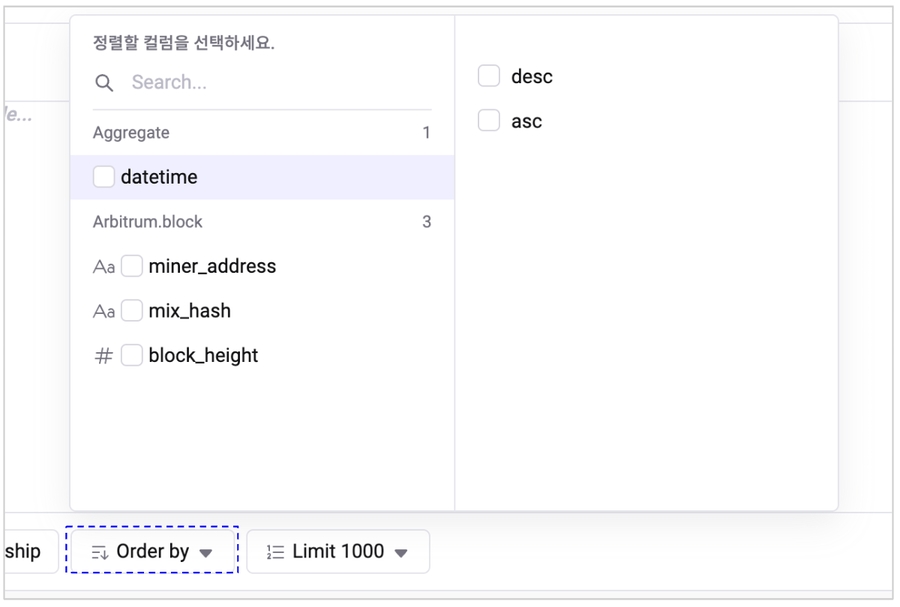Open the Limit 1000 dropdown arrow
This screenshot has width=900, height=607.
pyautogui.click(x=401, y=553)
